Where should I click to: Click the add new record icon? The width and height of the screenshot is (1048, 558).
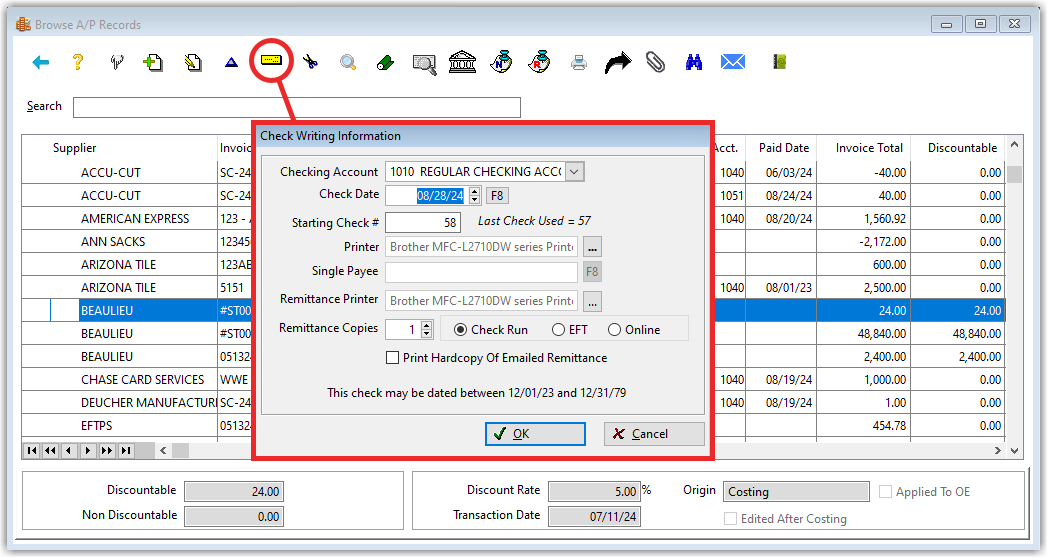coord(153,63)
